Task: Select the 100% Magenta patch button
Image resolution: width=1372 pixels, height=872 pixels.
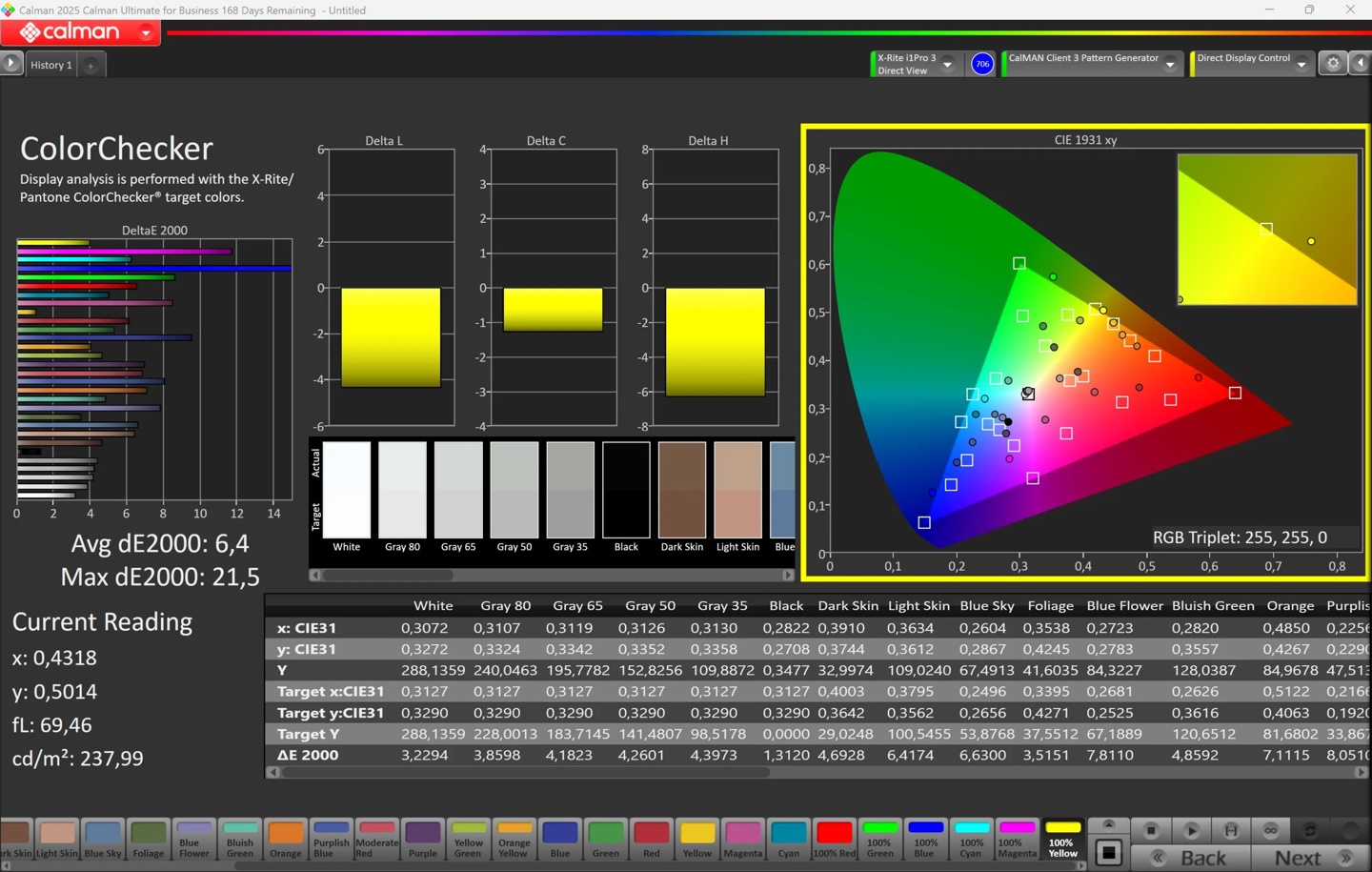Action: (1018, 839)
